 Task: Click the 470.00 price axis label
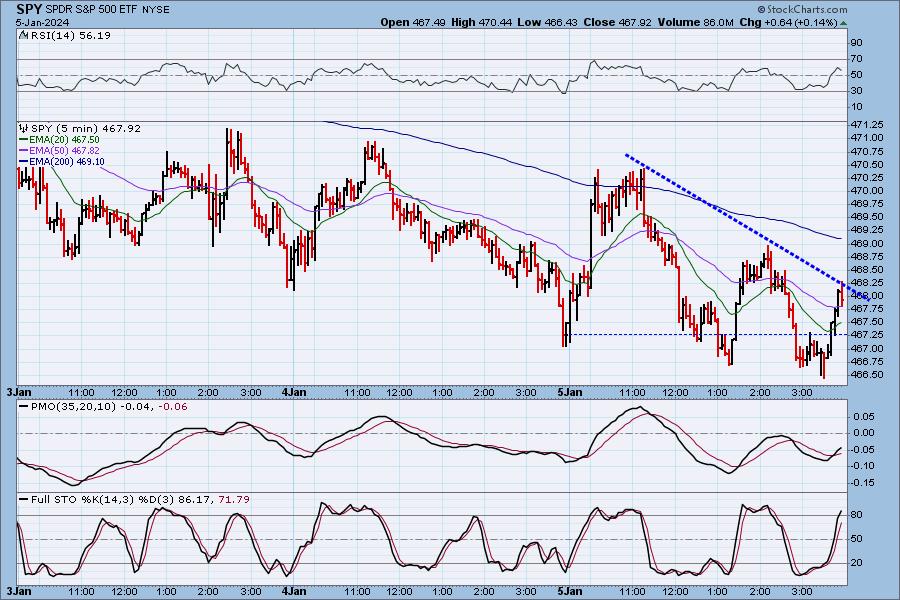867,191
